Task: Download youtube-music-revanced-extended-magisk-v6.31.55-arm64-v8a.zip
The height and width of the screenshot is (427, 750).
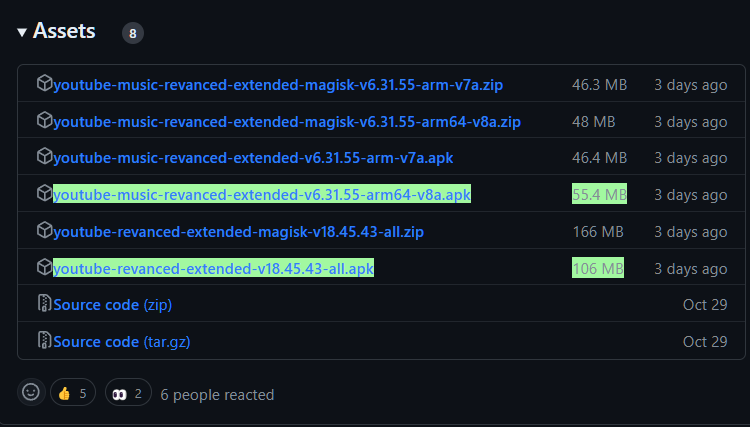Action: 287,122
